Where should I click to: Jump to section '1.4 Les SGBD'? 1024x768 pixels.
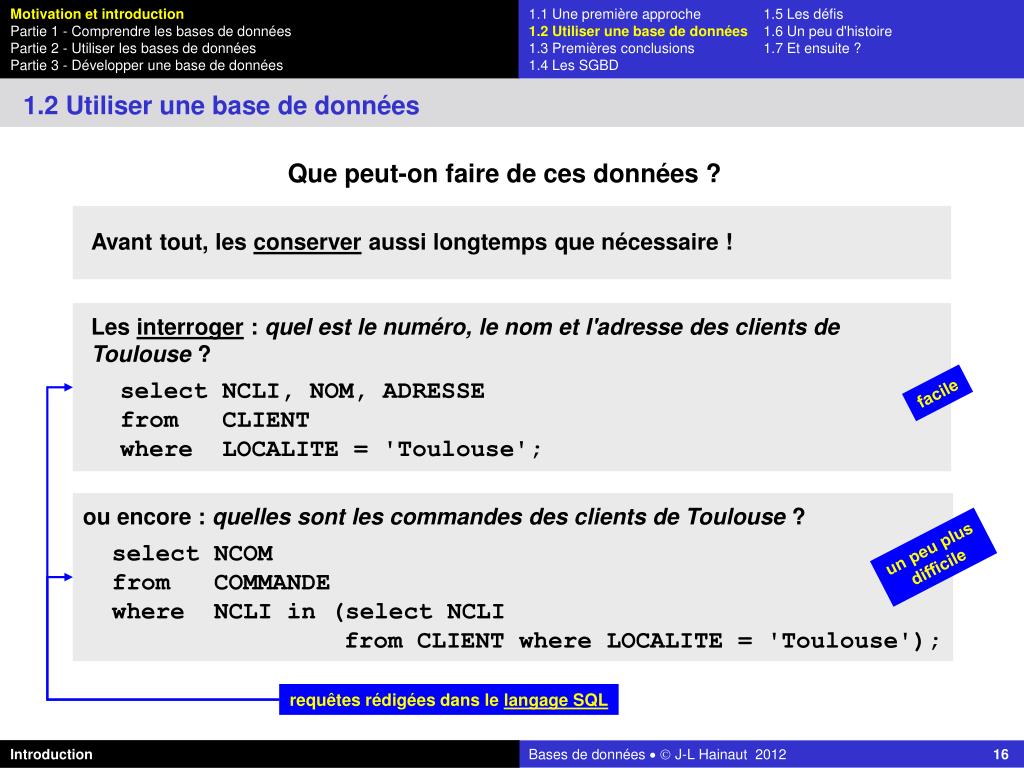click(x=573, y=65)
